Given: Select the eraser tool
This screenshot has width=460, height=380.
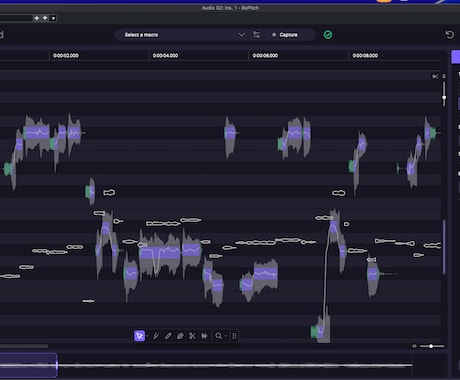Looking at the screenshot, I should pos(180,336).
